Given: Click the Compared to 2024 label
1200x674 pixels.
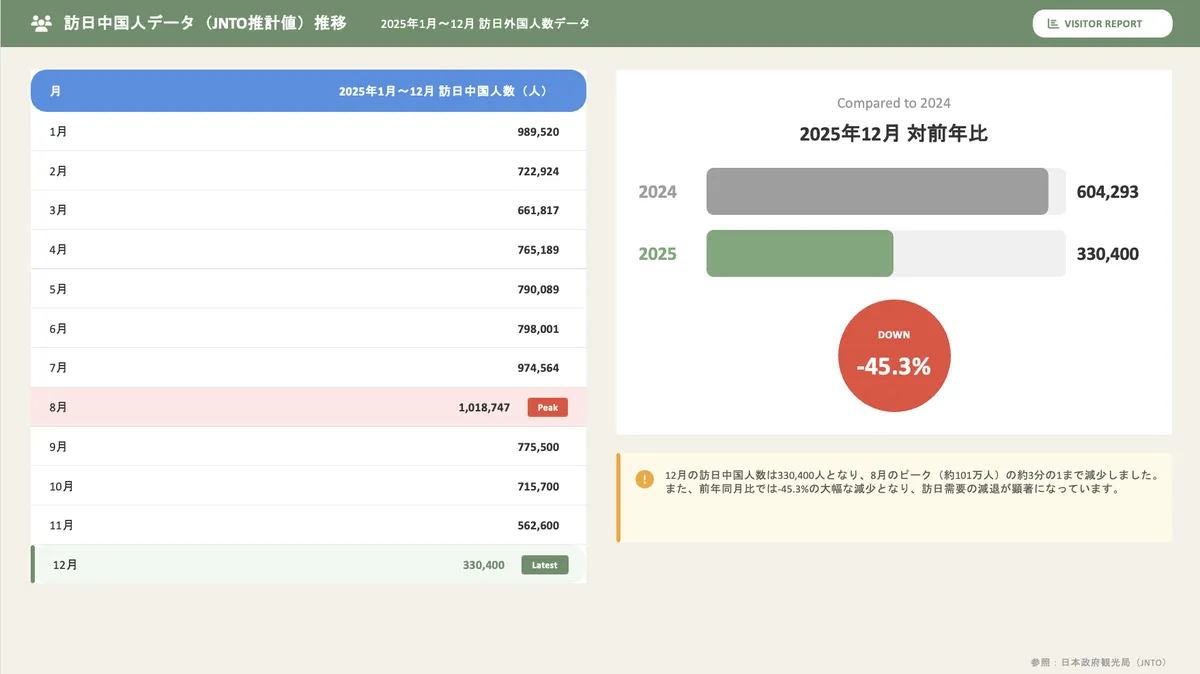Looking at the screenshot, I should (893, 103).
